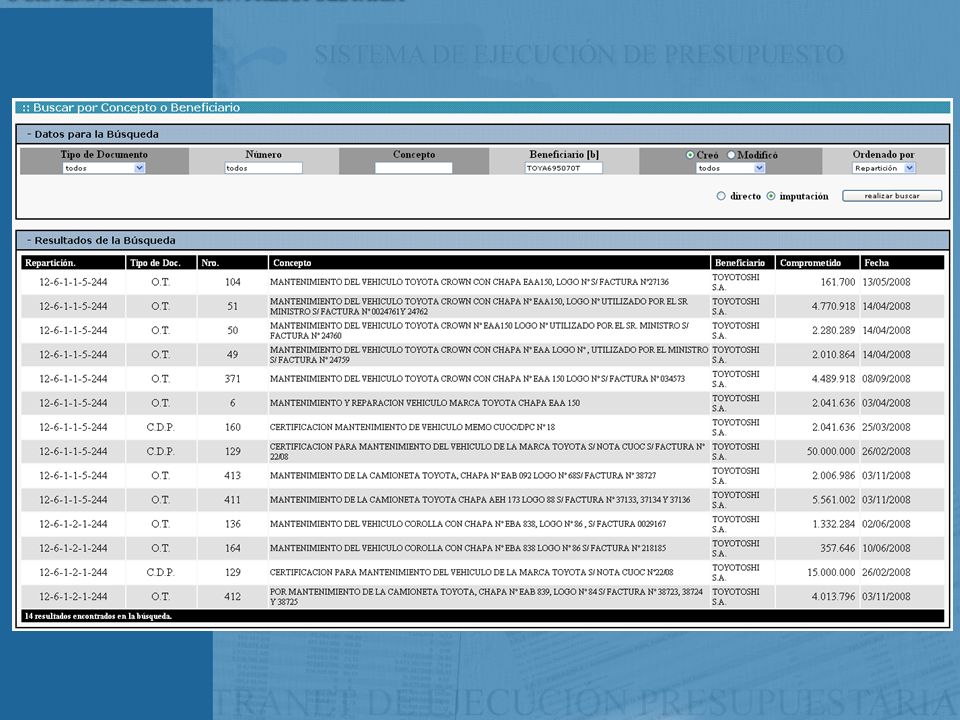Click document number 160
The width and height of the screenshot is (960, 720).
[233, 427]
